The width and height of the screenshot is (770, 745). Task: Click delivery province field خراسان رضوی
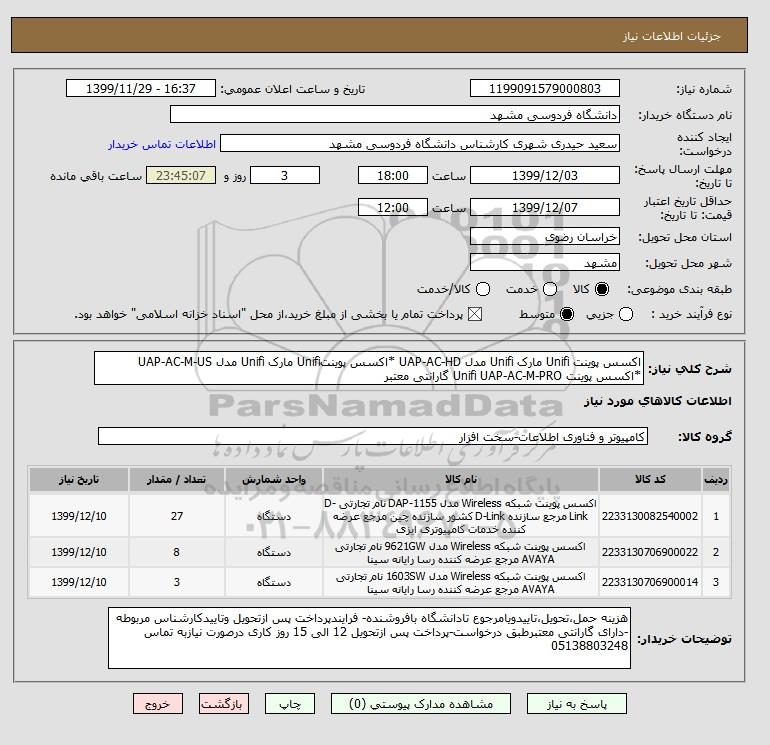click(x=545, y=237)
